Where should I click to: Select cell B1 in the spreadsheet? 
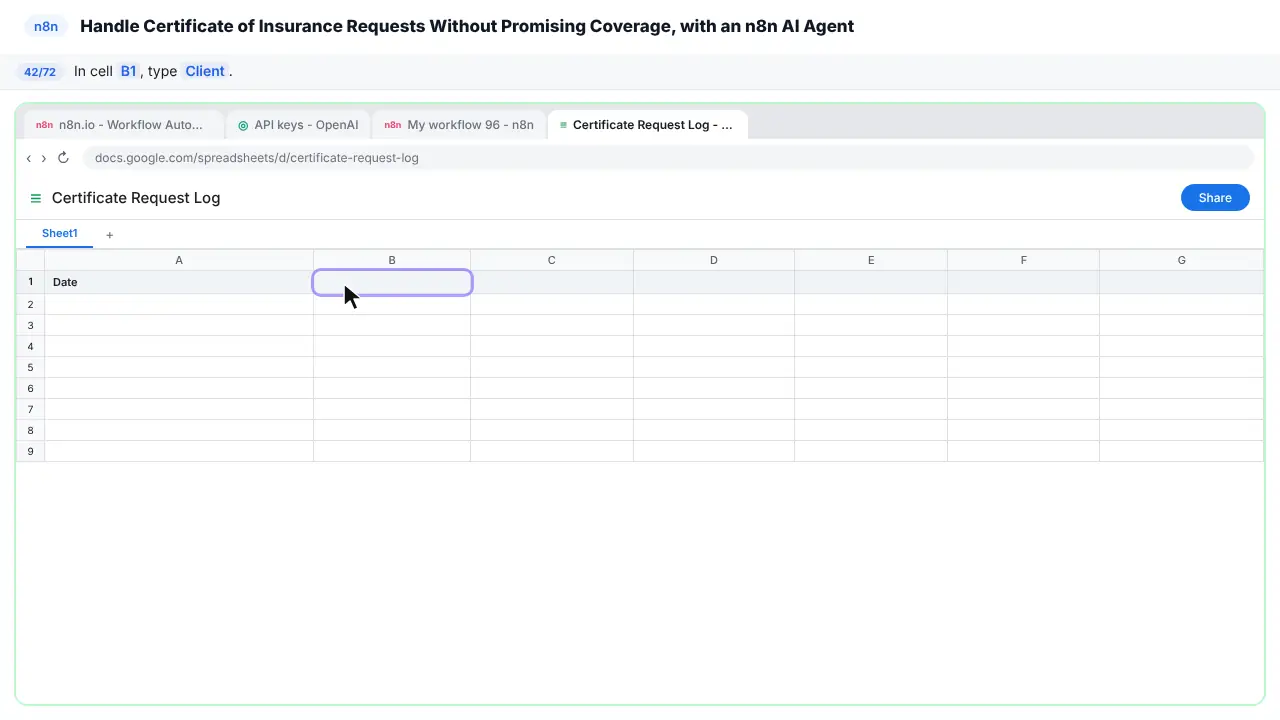pyautogui.click(x=392, y=282)
